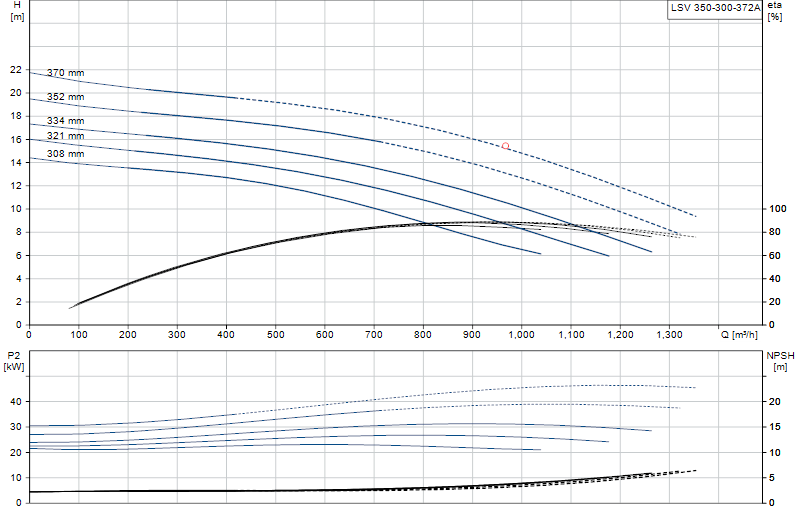Click the eta [%] efficiency axis label
This screenshot has width=800, height=520.
pos(774,11)
